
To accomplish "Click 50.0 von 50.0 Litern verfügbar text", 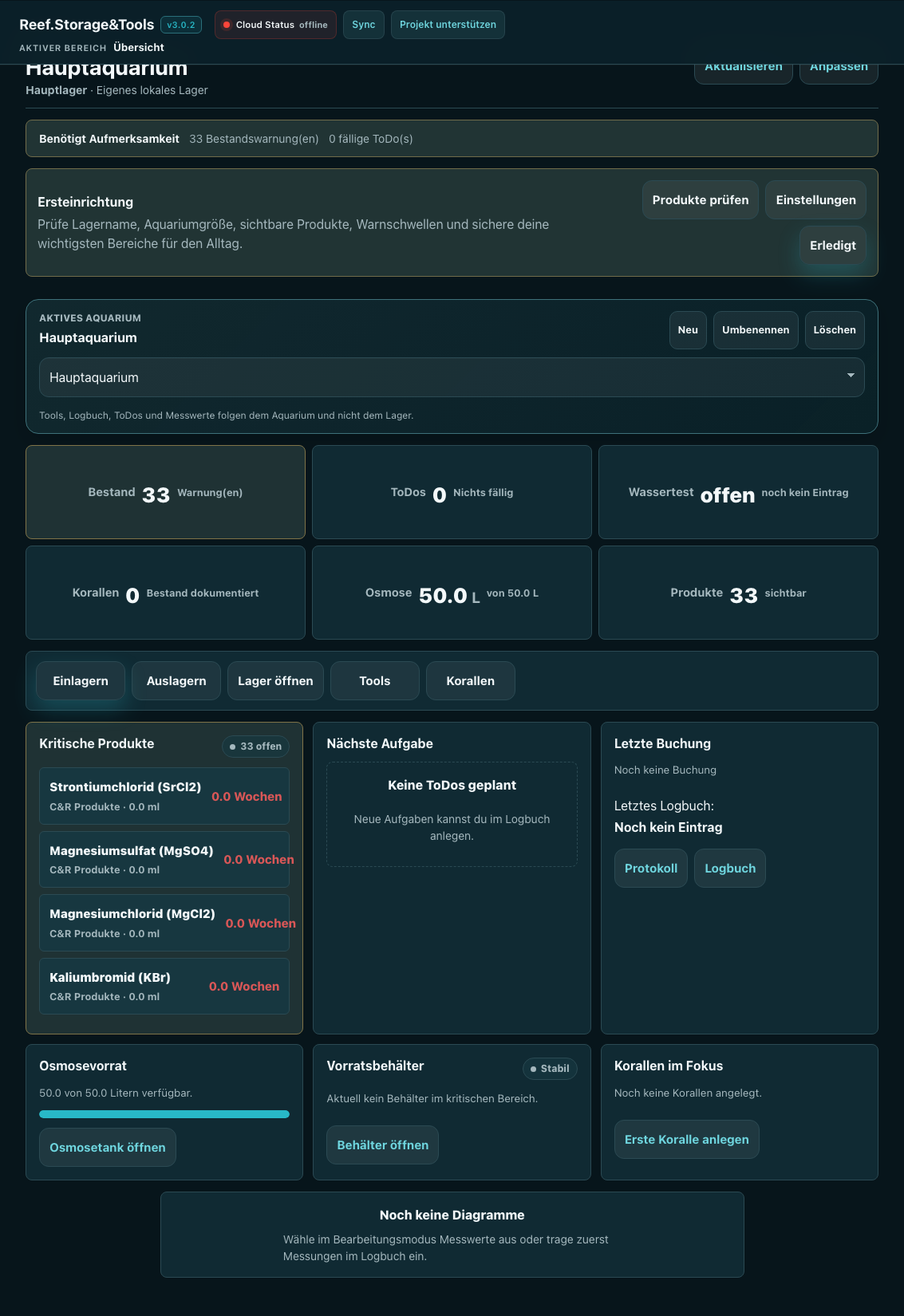I will [116, 1093].
